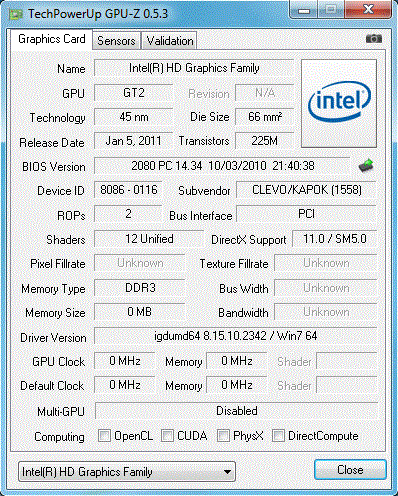Screen dimensions: 398x496
Task: Click the Subvendor field CLEVO/KAPOK (1558)
Action: (x=306, y=190)
